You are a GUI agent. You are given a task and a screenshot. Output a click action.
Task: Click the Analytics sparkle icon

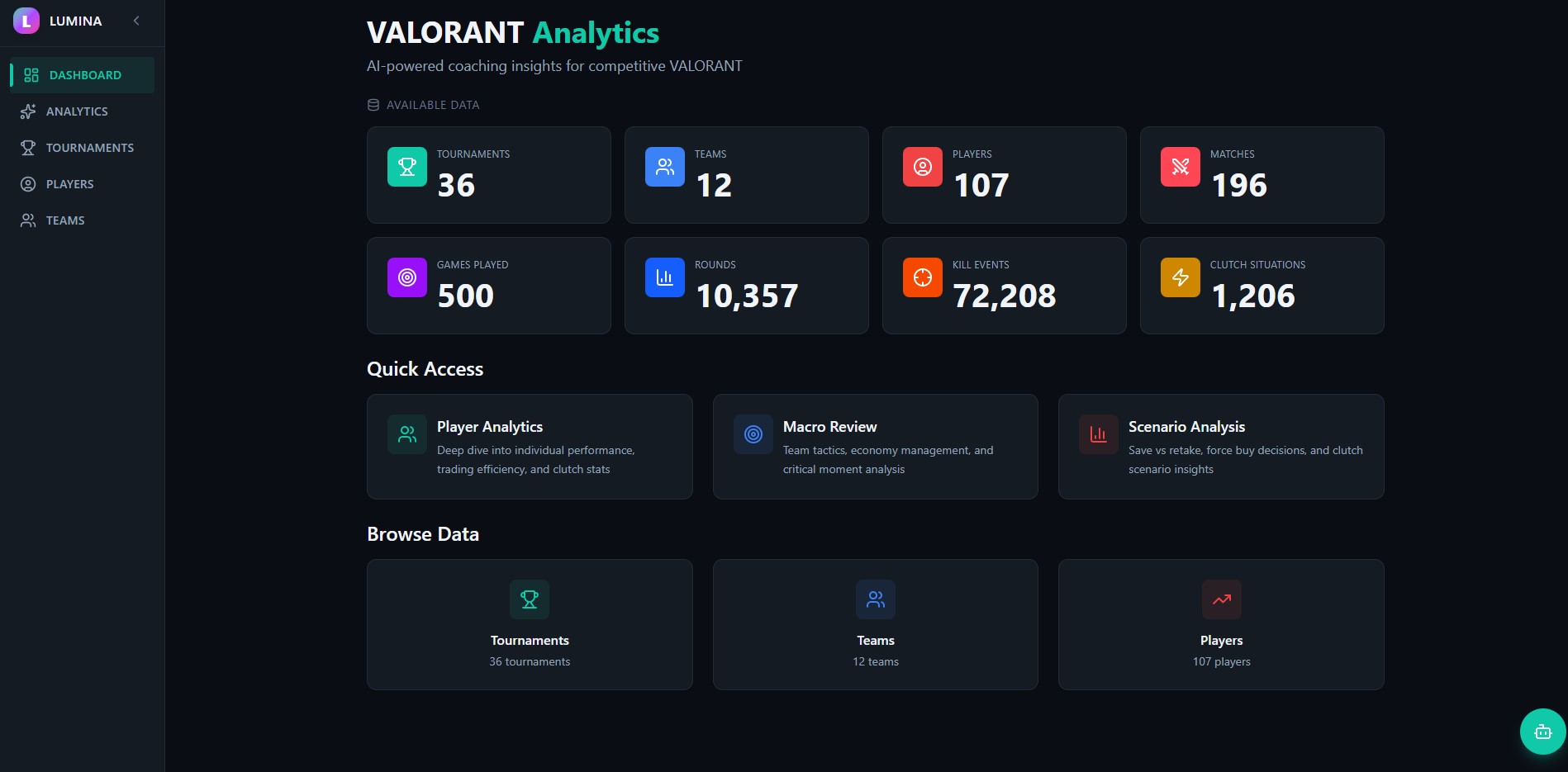[x=28, y=111]
